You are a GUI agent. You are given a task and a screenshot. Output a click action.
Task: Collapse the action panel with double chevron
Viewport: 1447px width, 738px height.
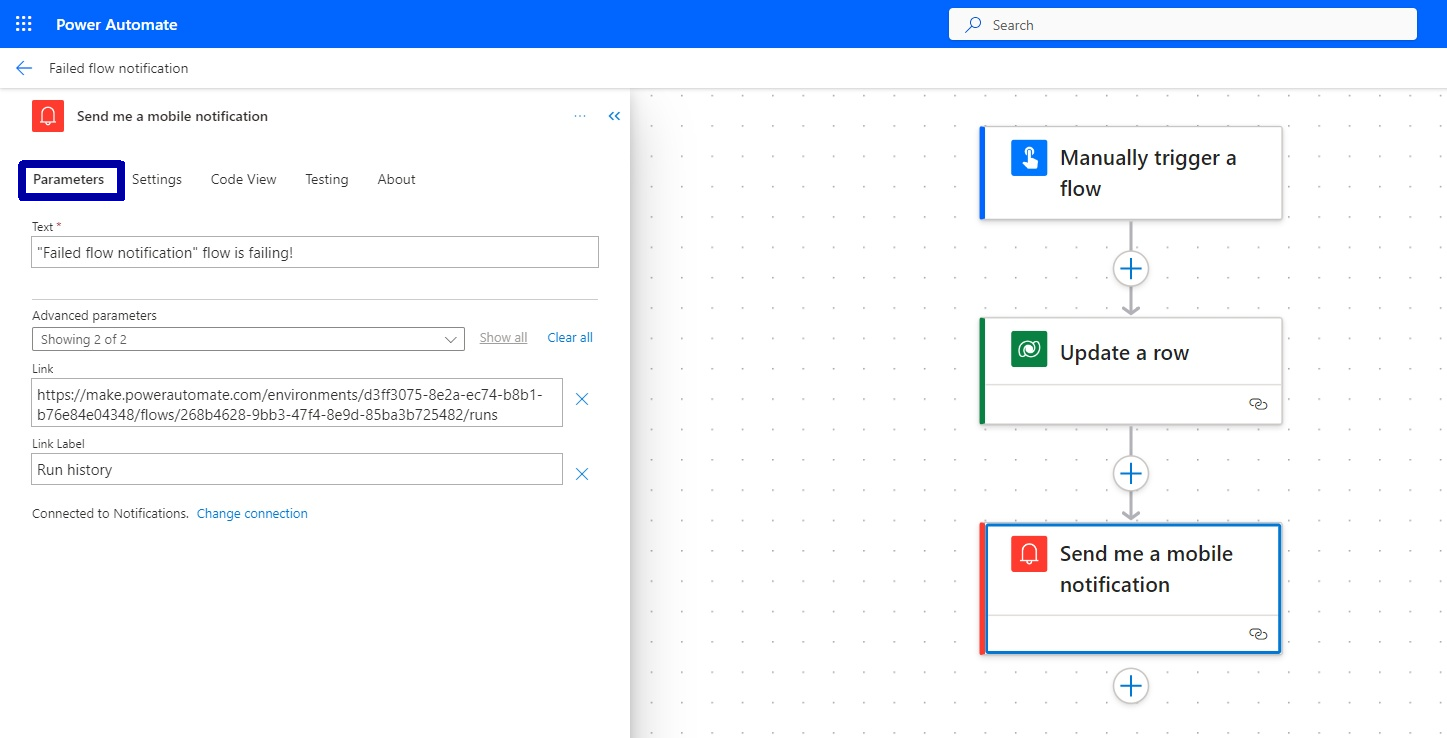pos(614,116)
